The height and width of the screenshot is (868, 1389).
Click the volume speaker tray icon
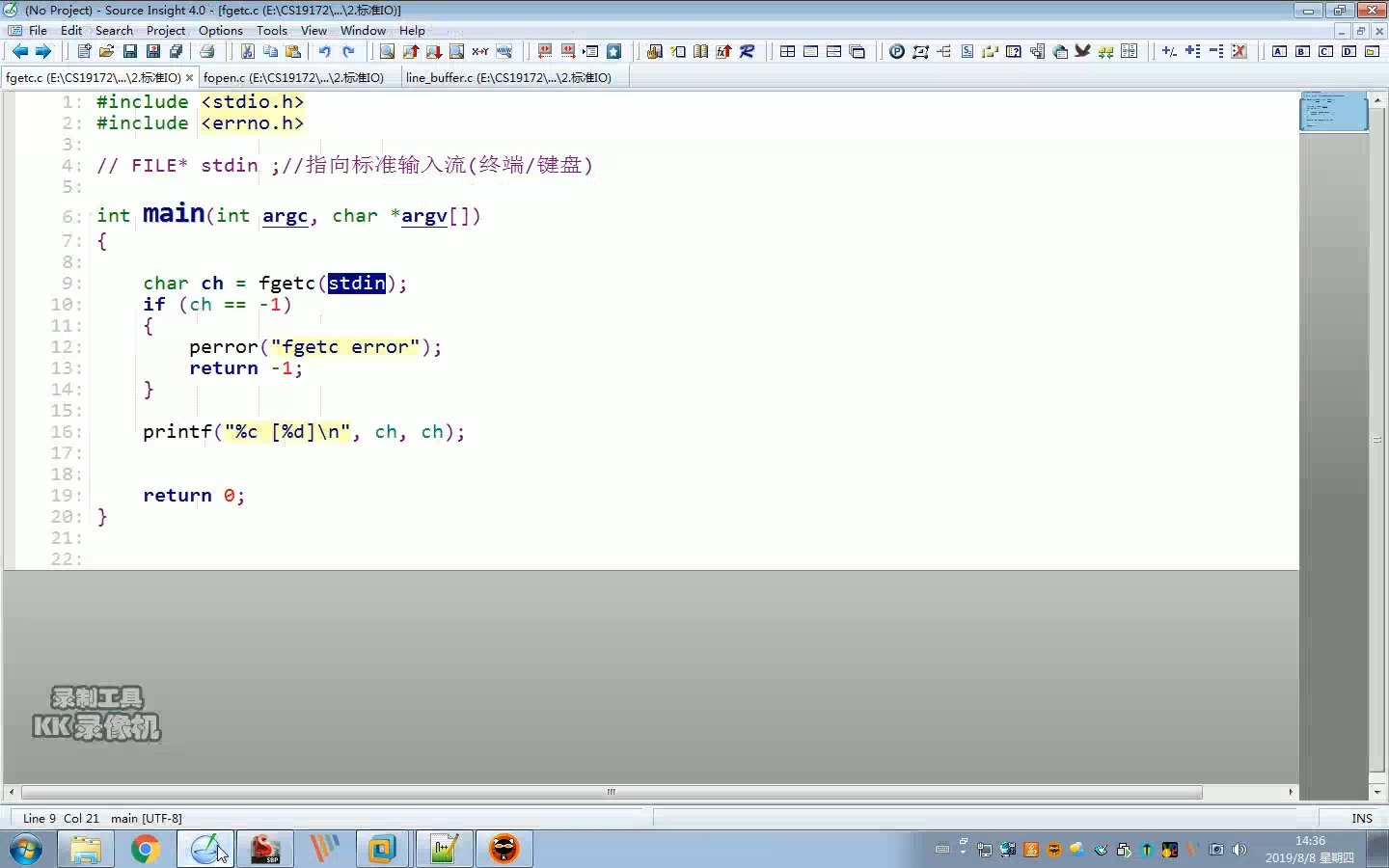[1240, 850]
